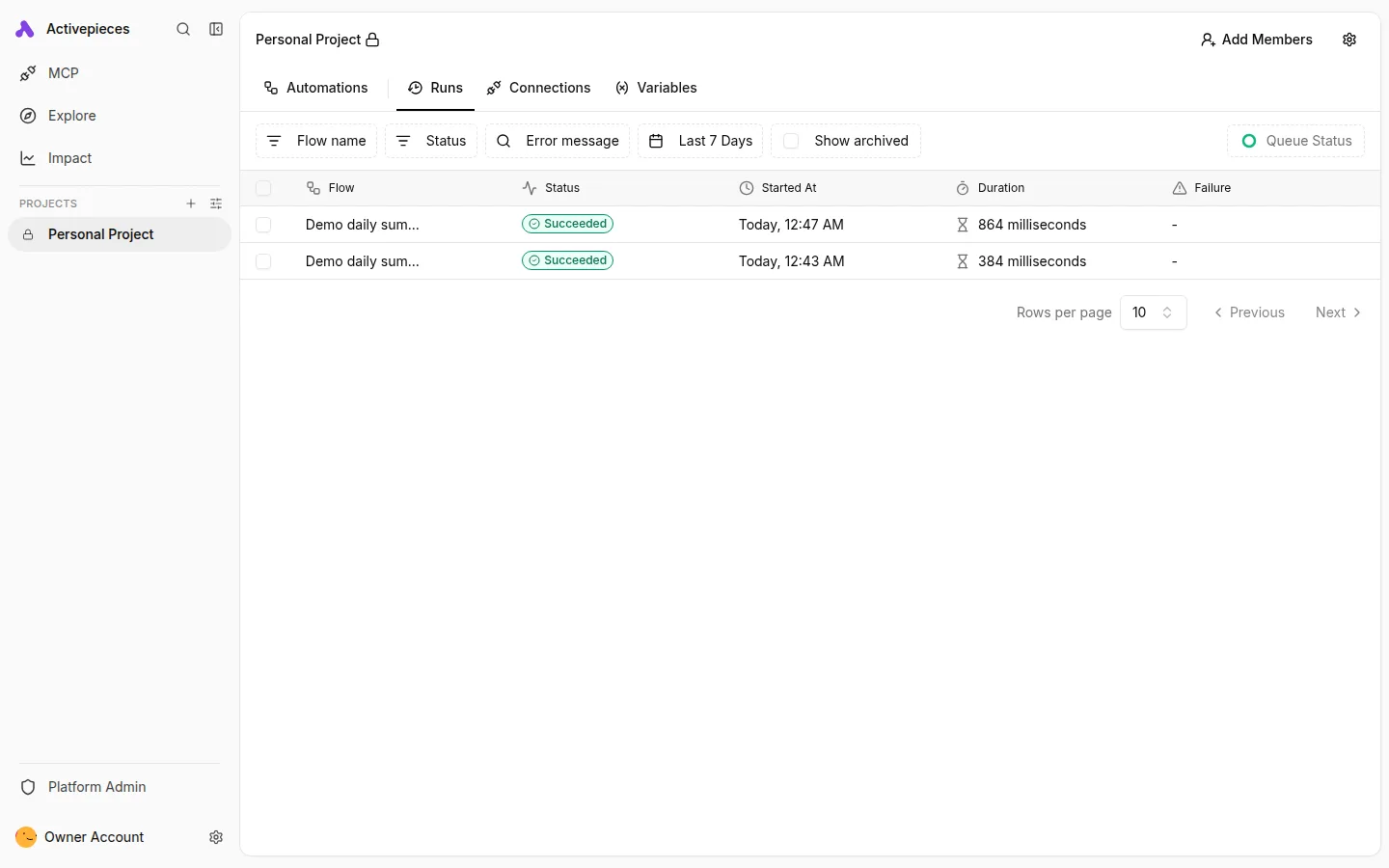Open project settings gear at top right
Viewport: 1389px width, 868px height.
pyautogui.click(x=1349, y=40)
